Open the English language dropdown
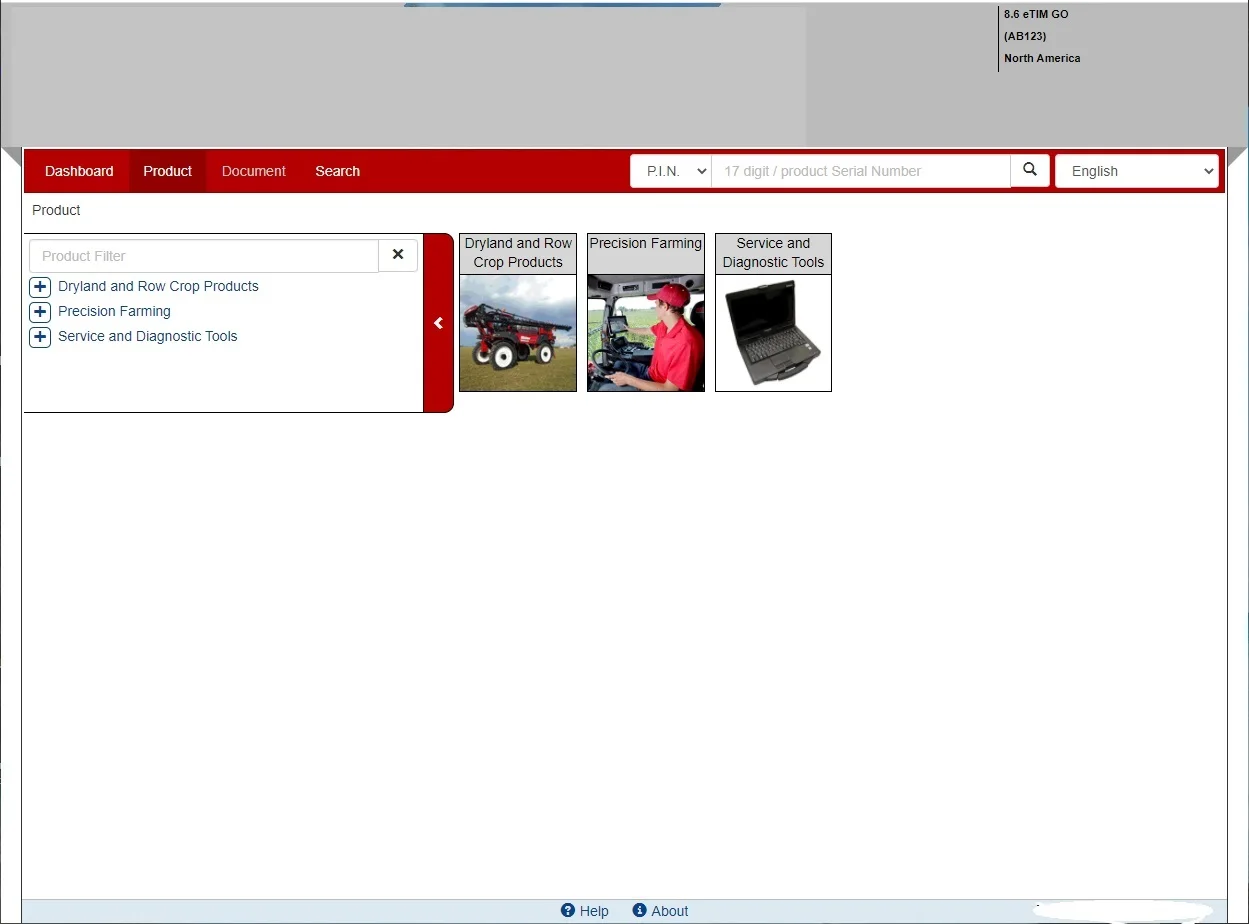 [x=1137, y=171]
